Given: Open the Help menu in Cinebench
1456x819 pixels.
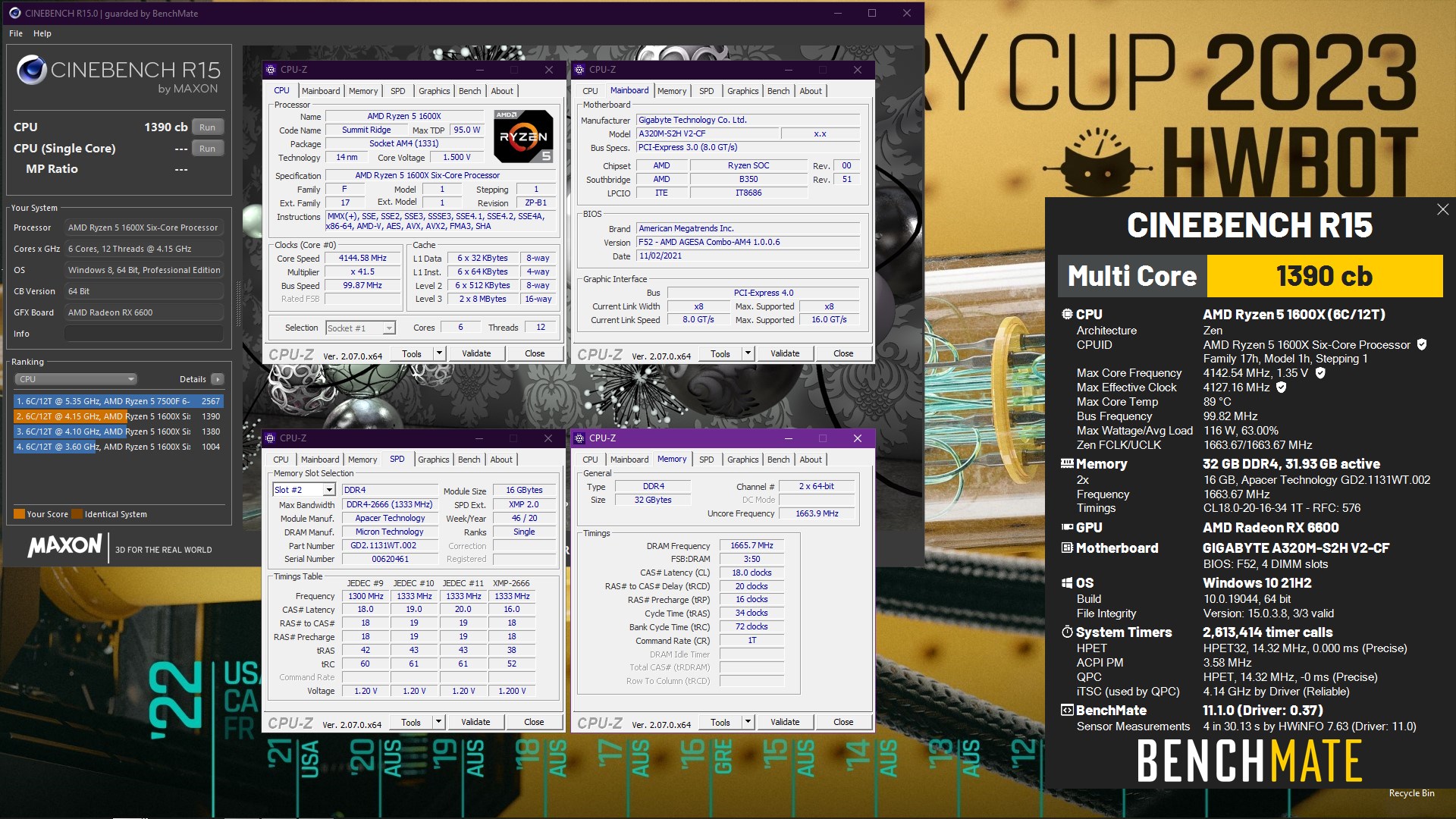Looking at the screenshot, I should point(42,33).
